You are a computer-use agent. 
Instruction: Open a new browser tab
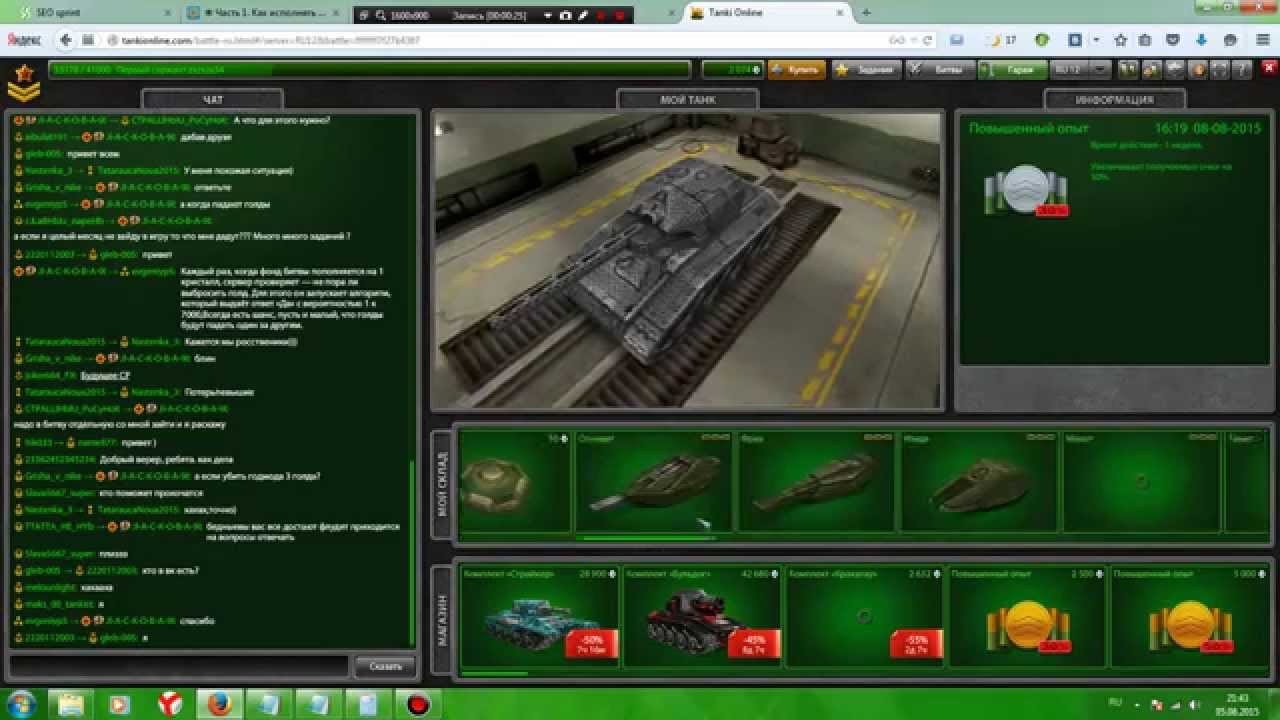pyautogui.click(x=866, y=13)
